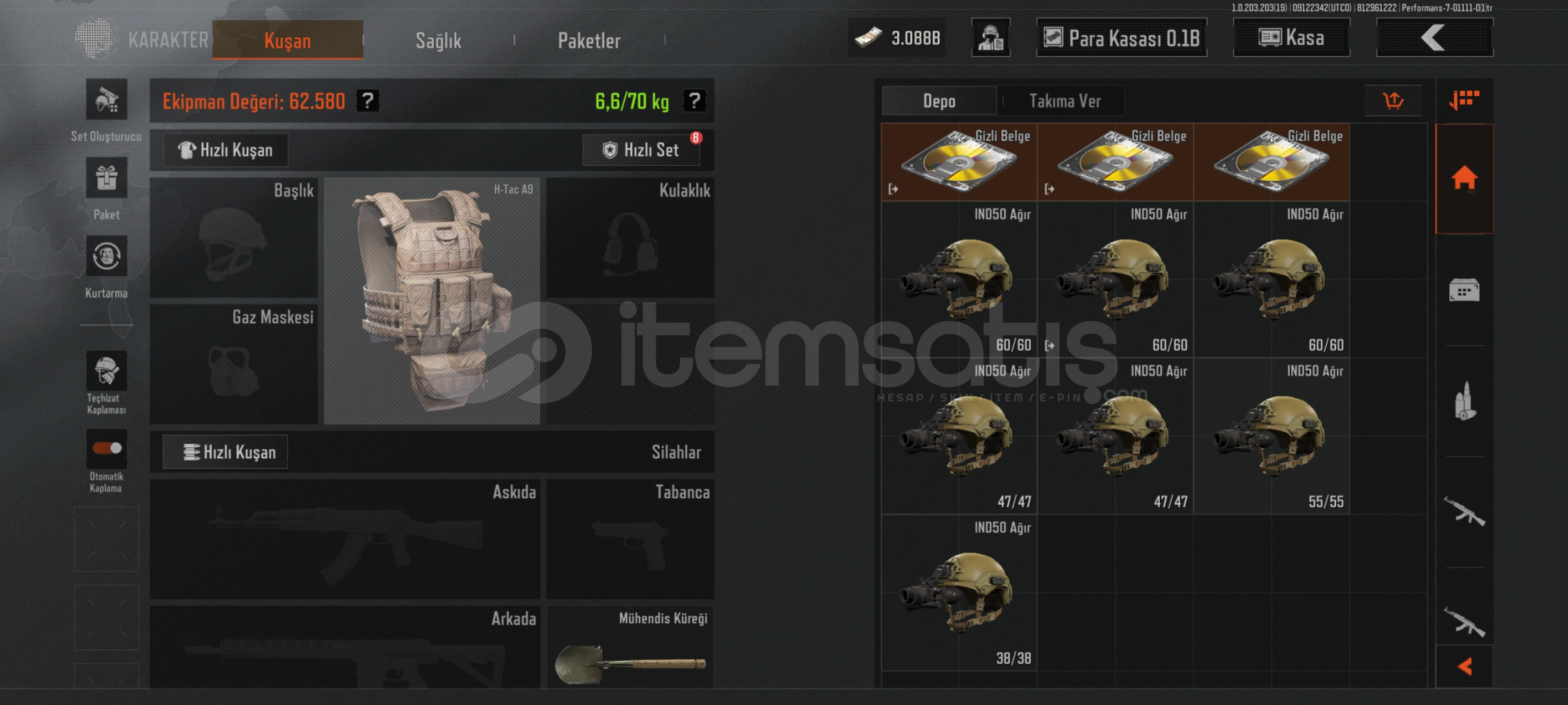Go back using the top arrow
Viewport: 1568px width, 705px height.
pyautogui.click(x=1434, y=38)
